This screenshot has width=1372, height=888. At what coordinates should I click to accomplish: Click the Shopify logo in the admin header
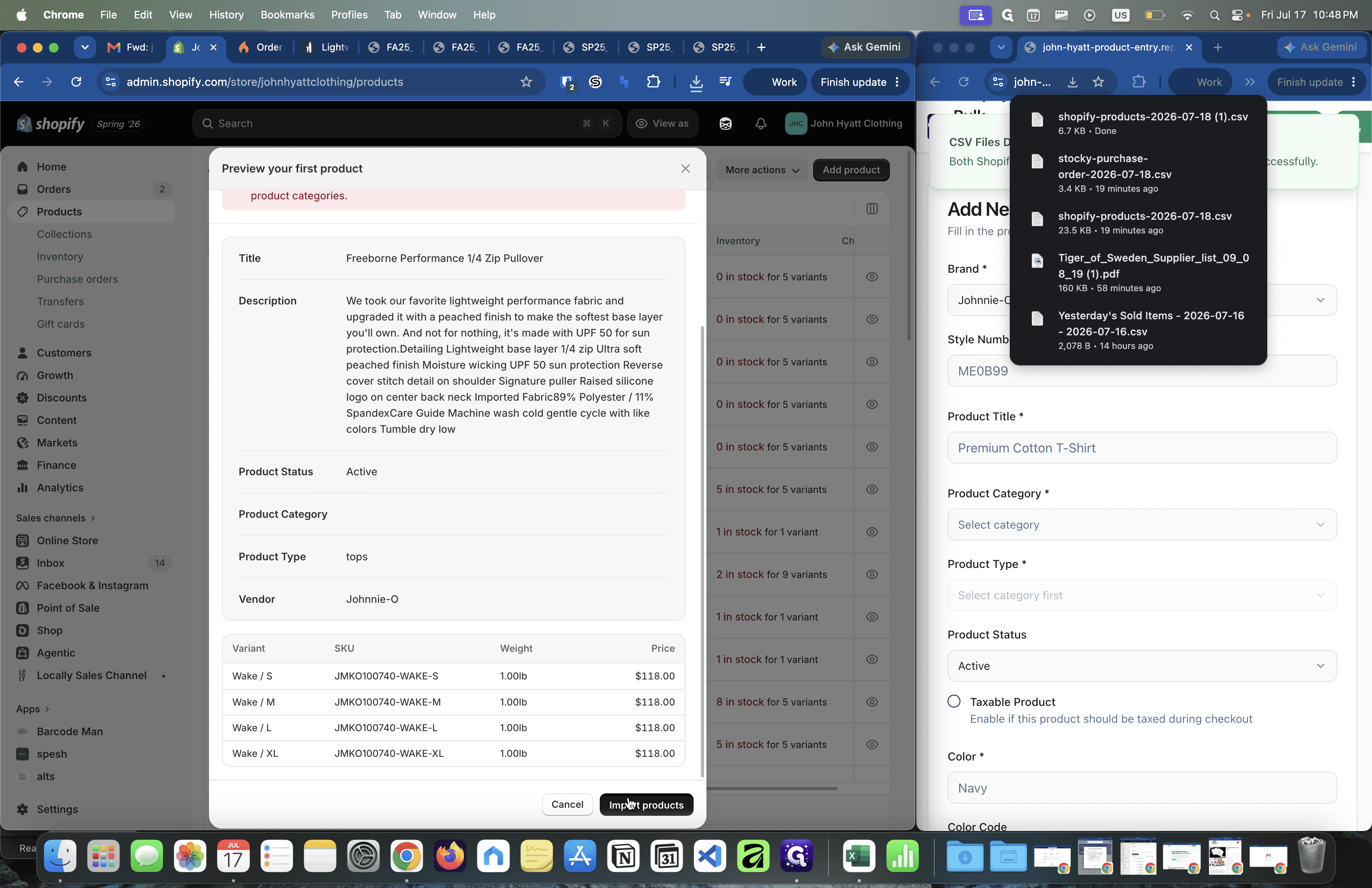(x=50, y=123)
